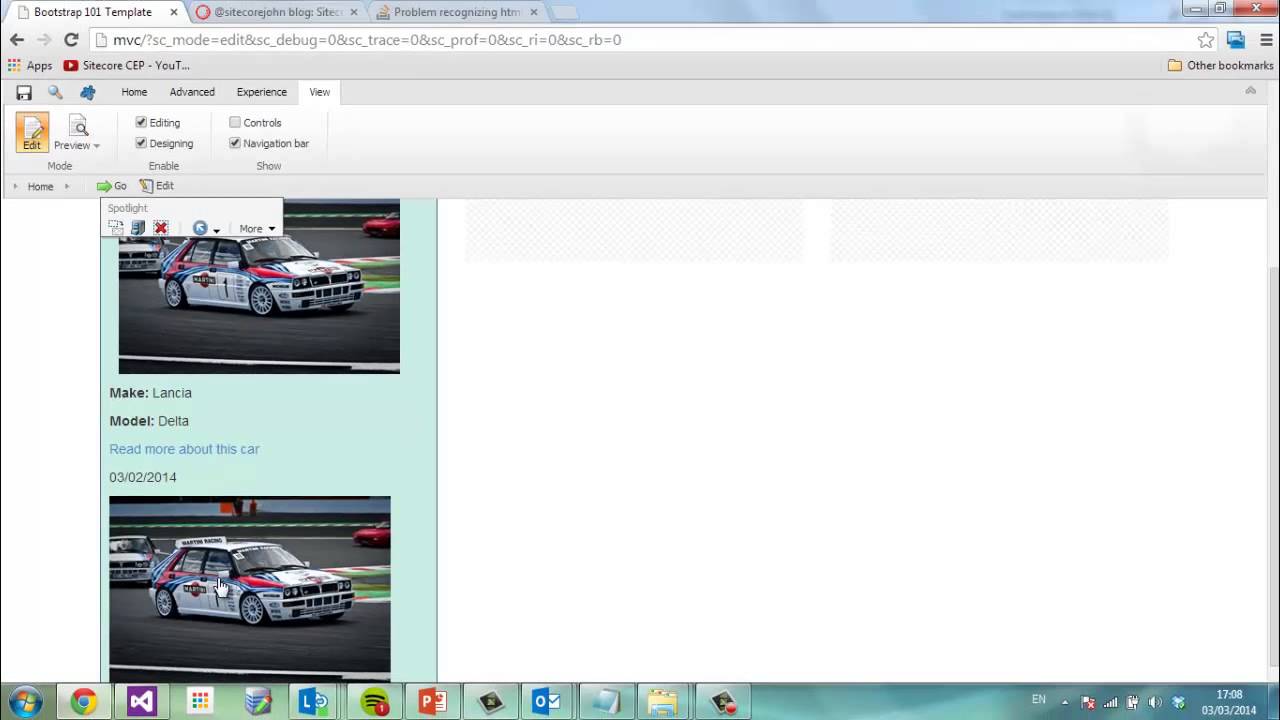1280x720 pixels.
Task: Click the lower Lancia car image
Action: point(250,588)
